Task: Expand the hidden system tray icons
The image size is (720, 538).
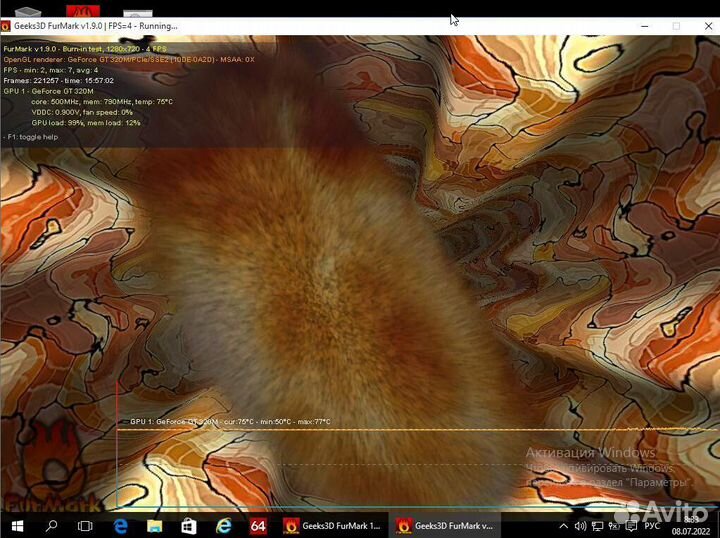Action: [565, 525]
